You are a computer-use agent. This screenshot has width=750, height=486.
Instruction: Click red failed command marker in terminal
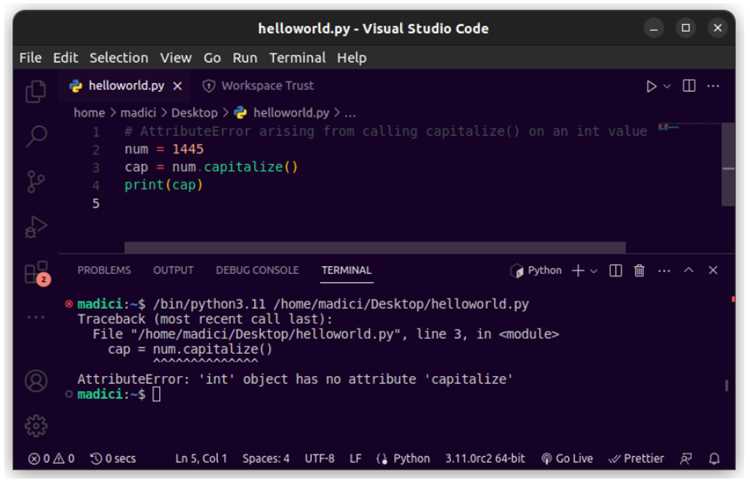tap(69, 304)
